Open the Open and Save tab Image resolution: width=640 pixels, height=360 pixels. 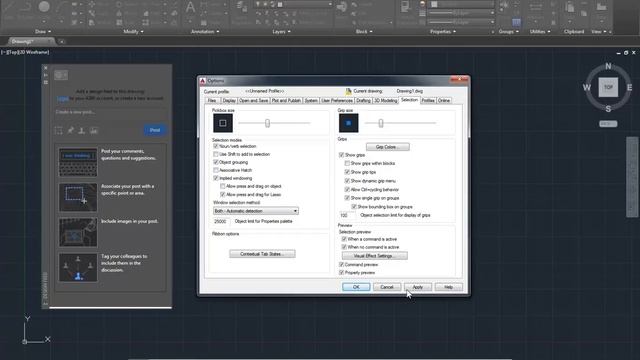click(253, 100)
